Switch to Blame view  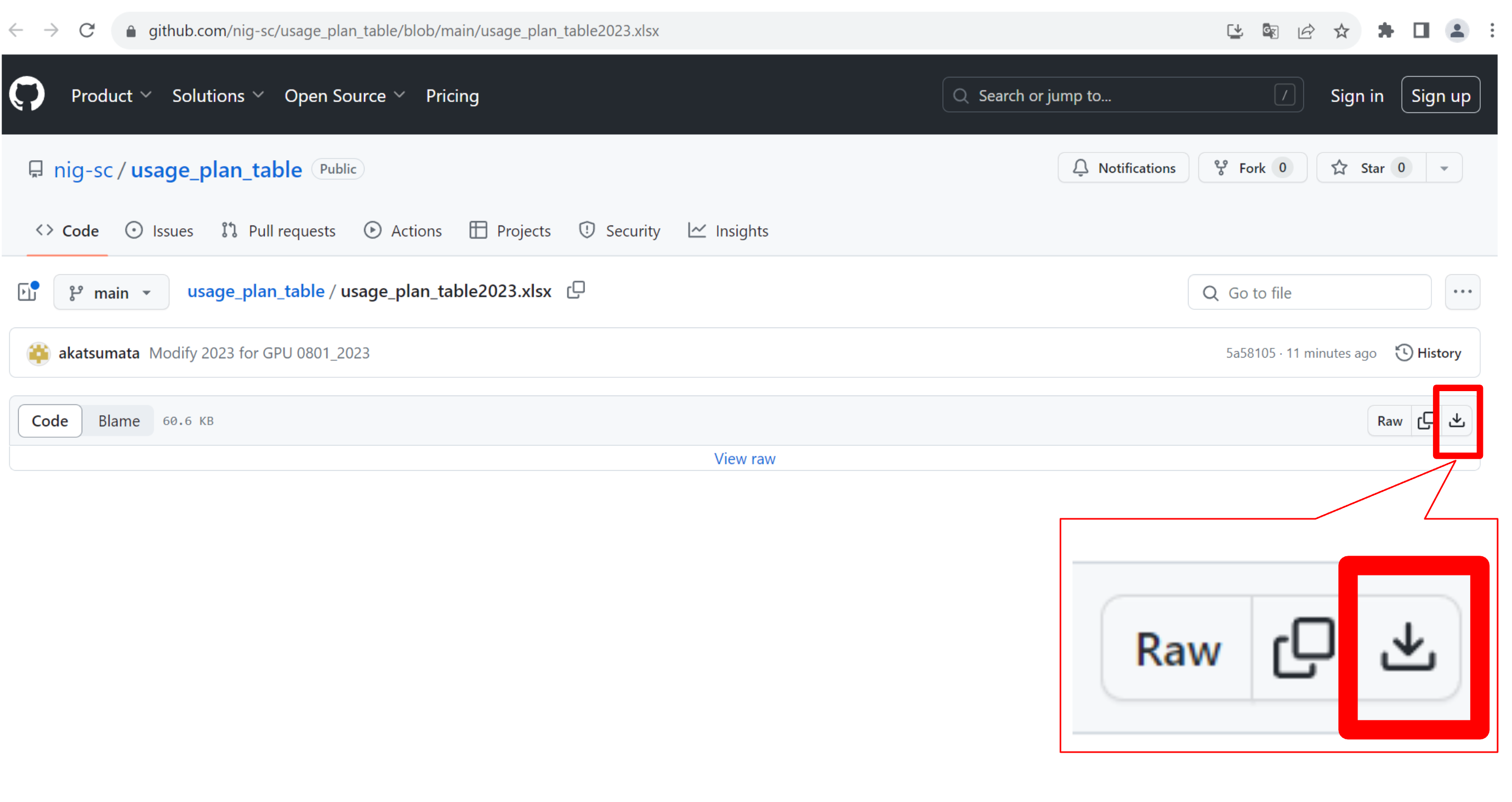[118, 420]
